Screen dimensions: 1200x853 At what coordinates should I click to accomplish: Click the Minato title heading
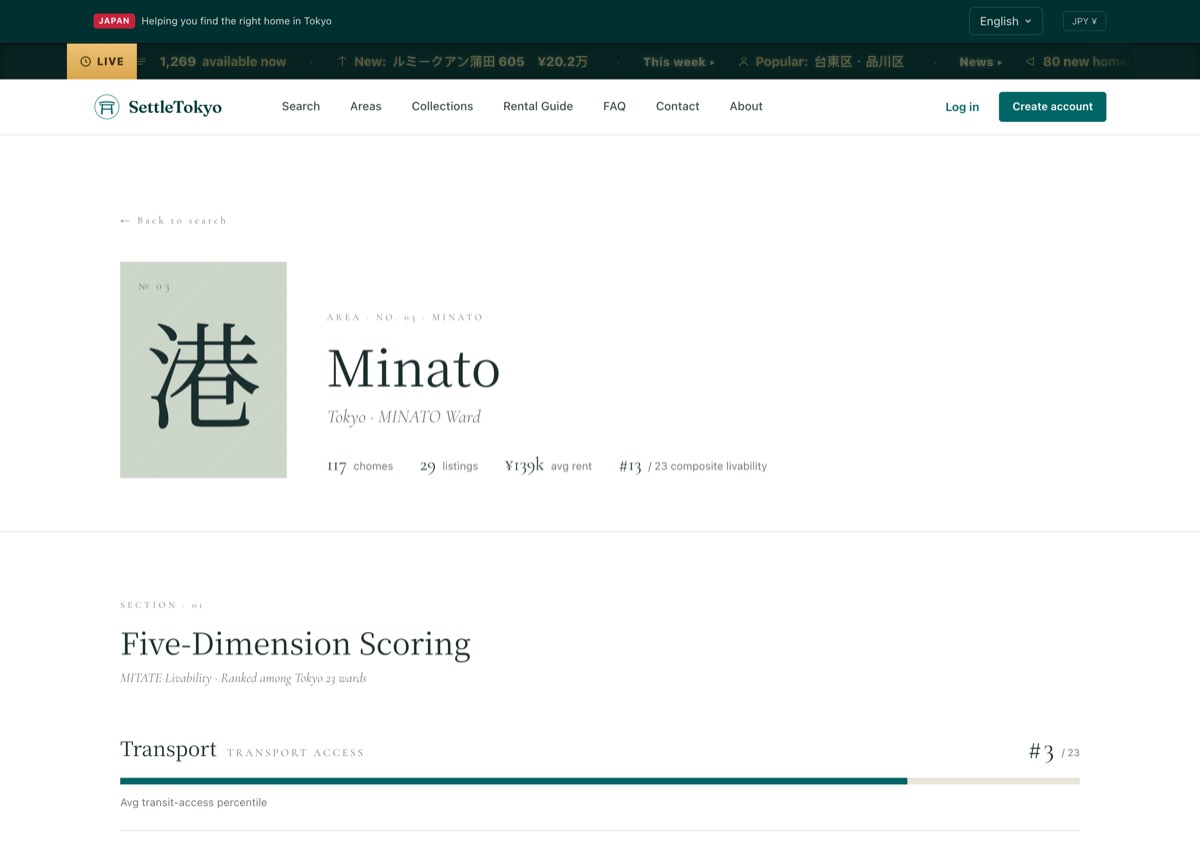413,368
